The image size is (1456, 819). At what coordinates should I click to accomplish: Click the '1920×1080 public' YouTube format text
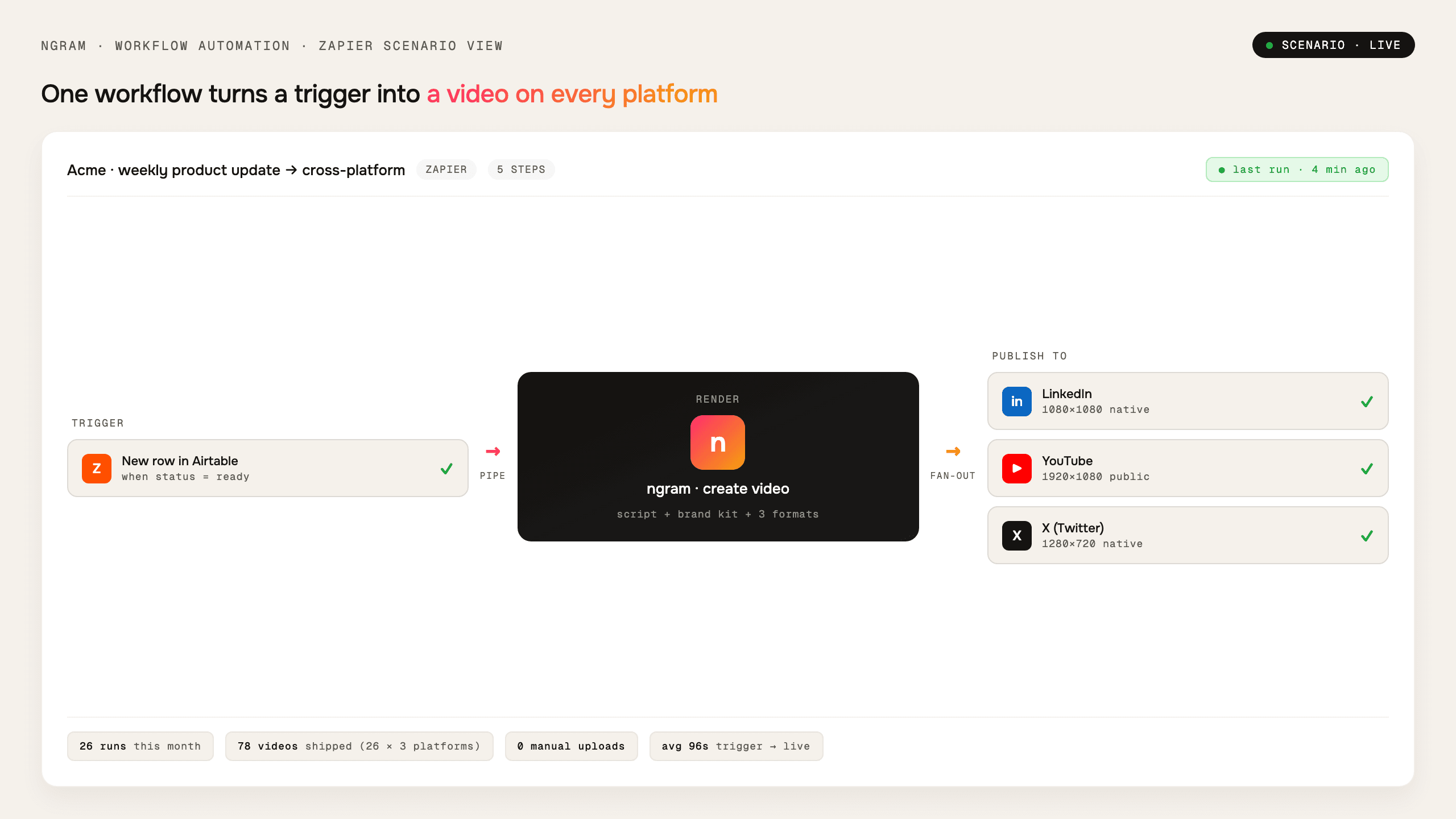tap(1096, 477)
